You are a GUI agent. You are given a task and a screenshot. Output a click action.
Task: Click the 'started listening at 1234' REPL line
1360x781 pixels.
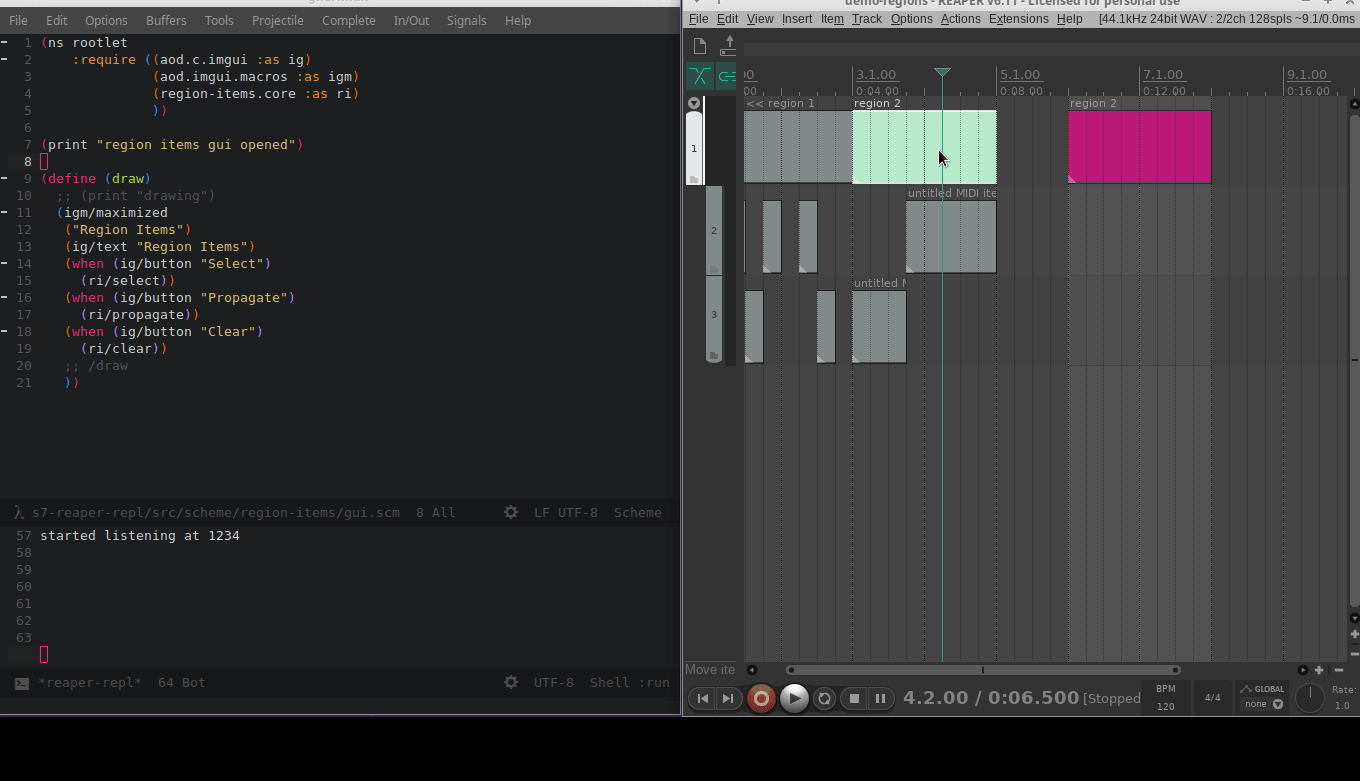coord(140,535)
